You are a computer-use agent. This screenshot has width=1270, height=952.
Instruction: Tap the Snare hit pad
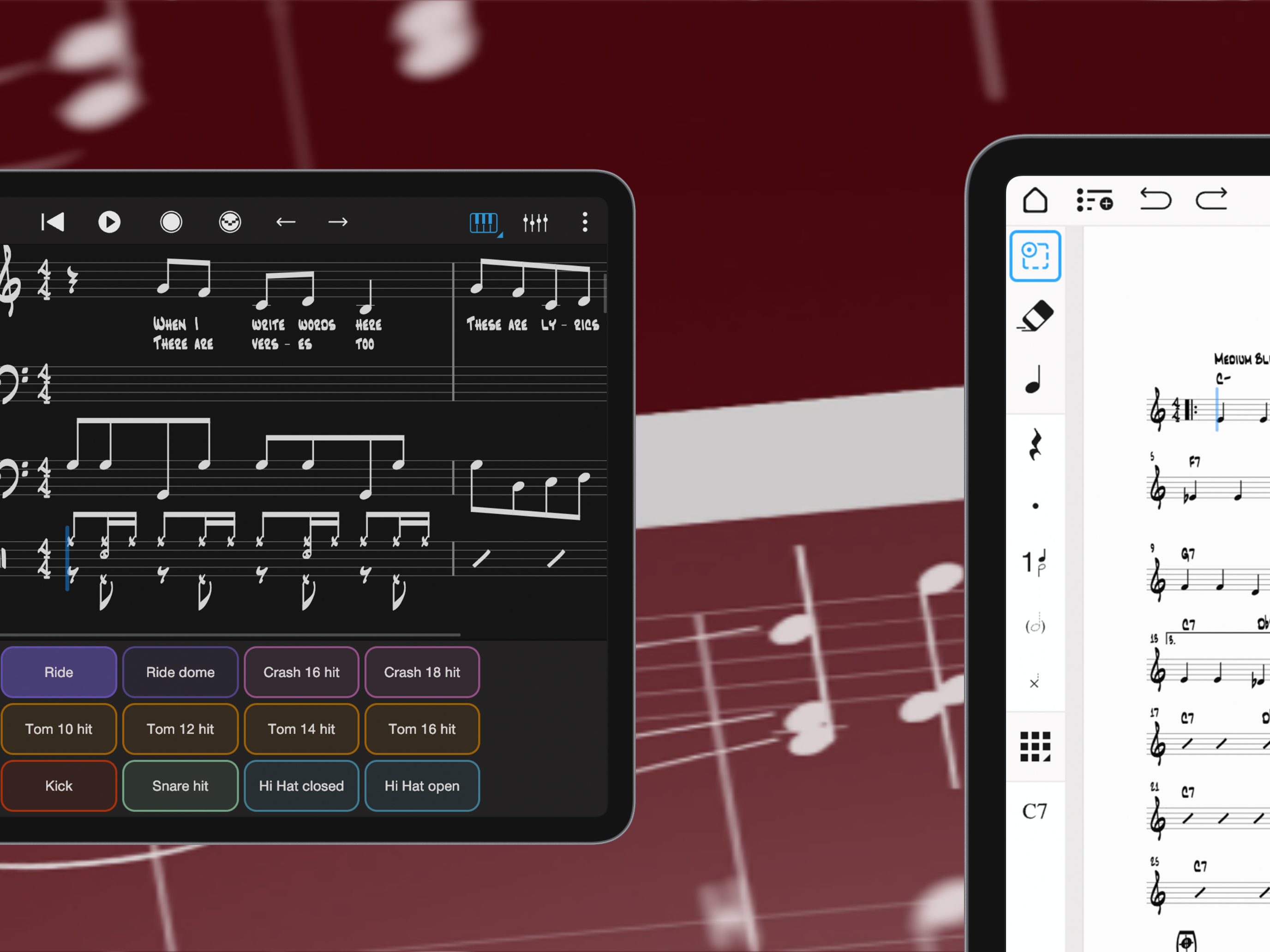pyautogui.click(x=180, y=785)
